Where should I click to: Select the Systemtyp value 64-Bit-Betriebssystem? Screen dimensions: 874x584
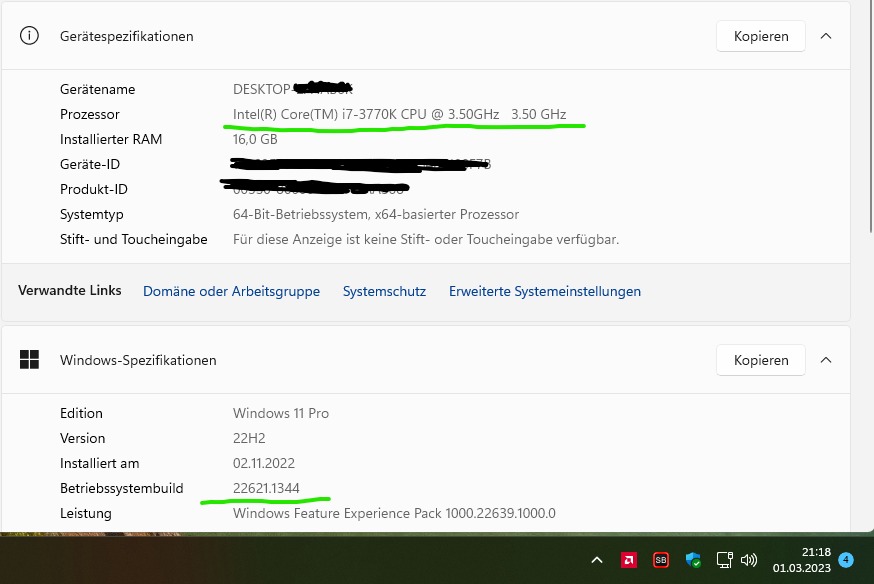tap(376, 215)
